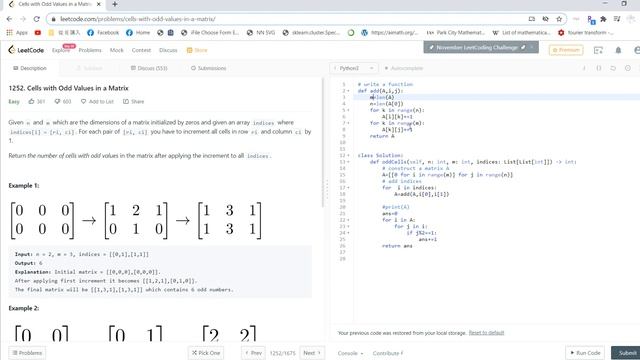Screen dimensions: 640x360
Task: Reload the LeetCode page
Action: (x=36, y=19)
